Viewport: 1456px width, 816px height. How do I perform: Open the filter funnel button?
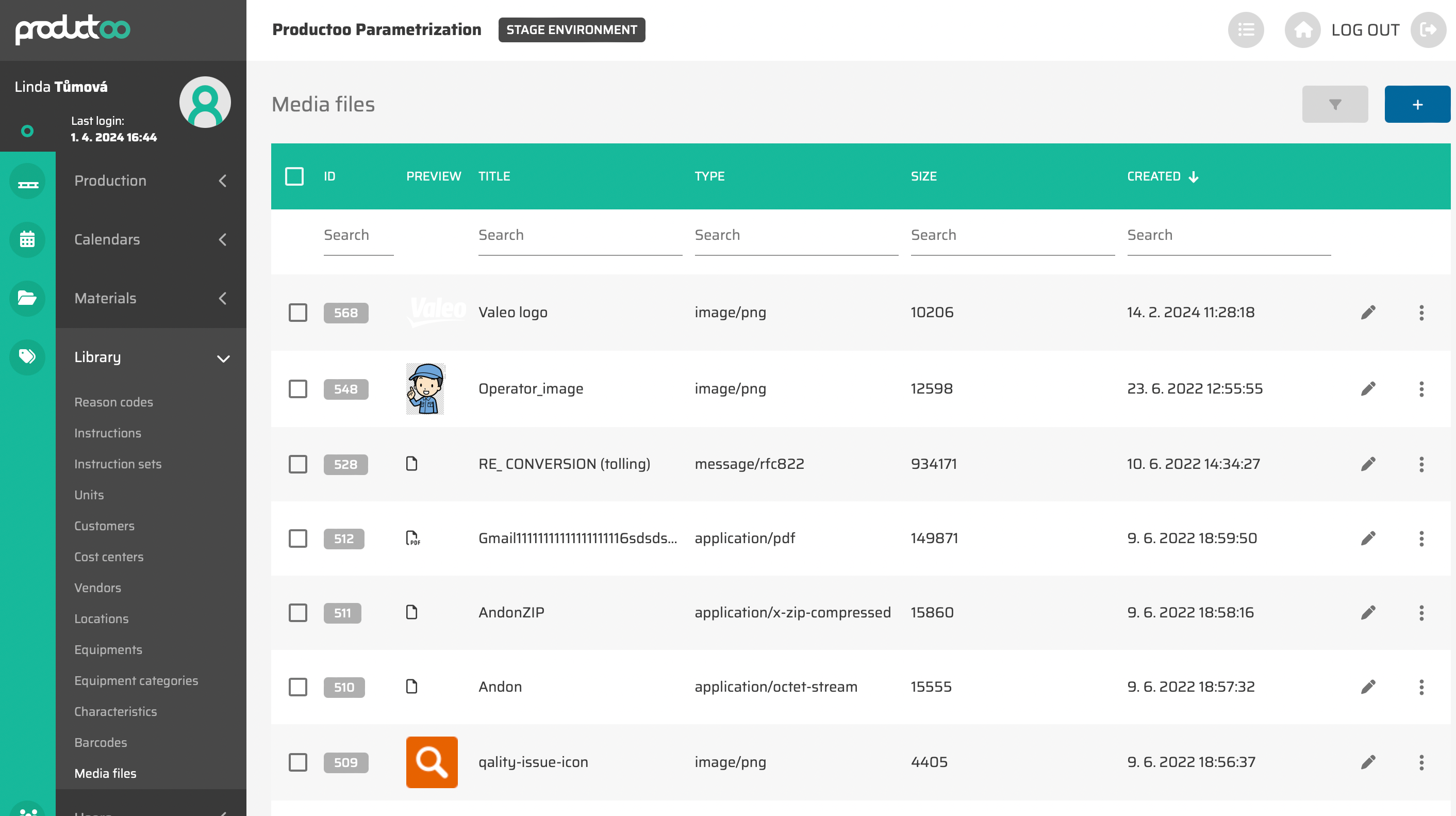[1334, 105]
